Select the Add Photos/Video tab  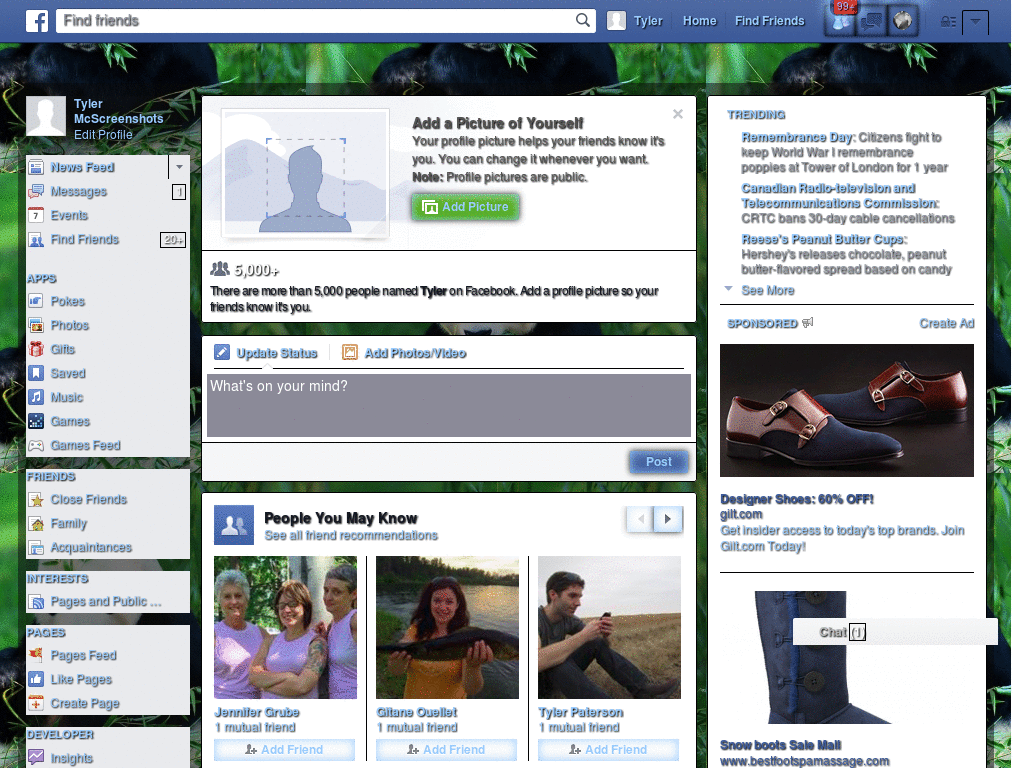click(x=404, y=353)
